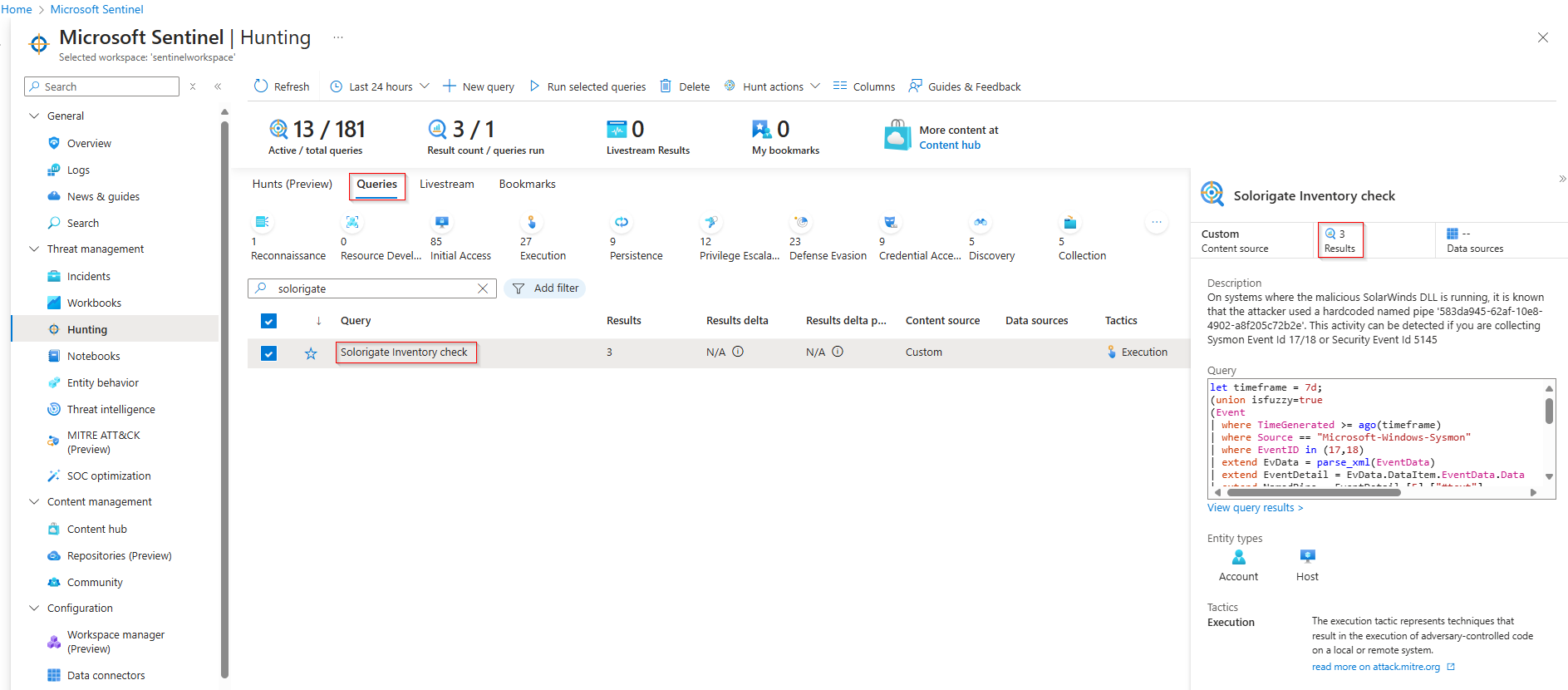
Task: Click the Resource Development tactic icon
Action: 352,222
